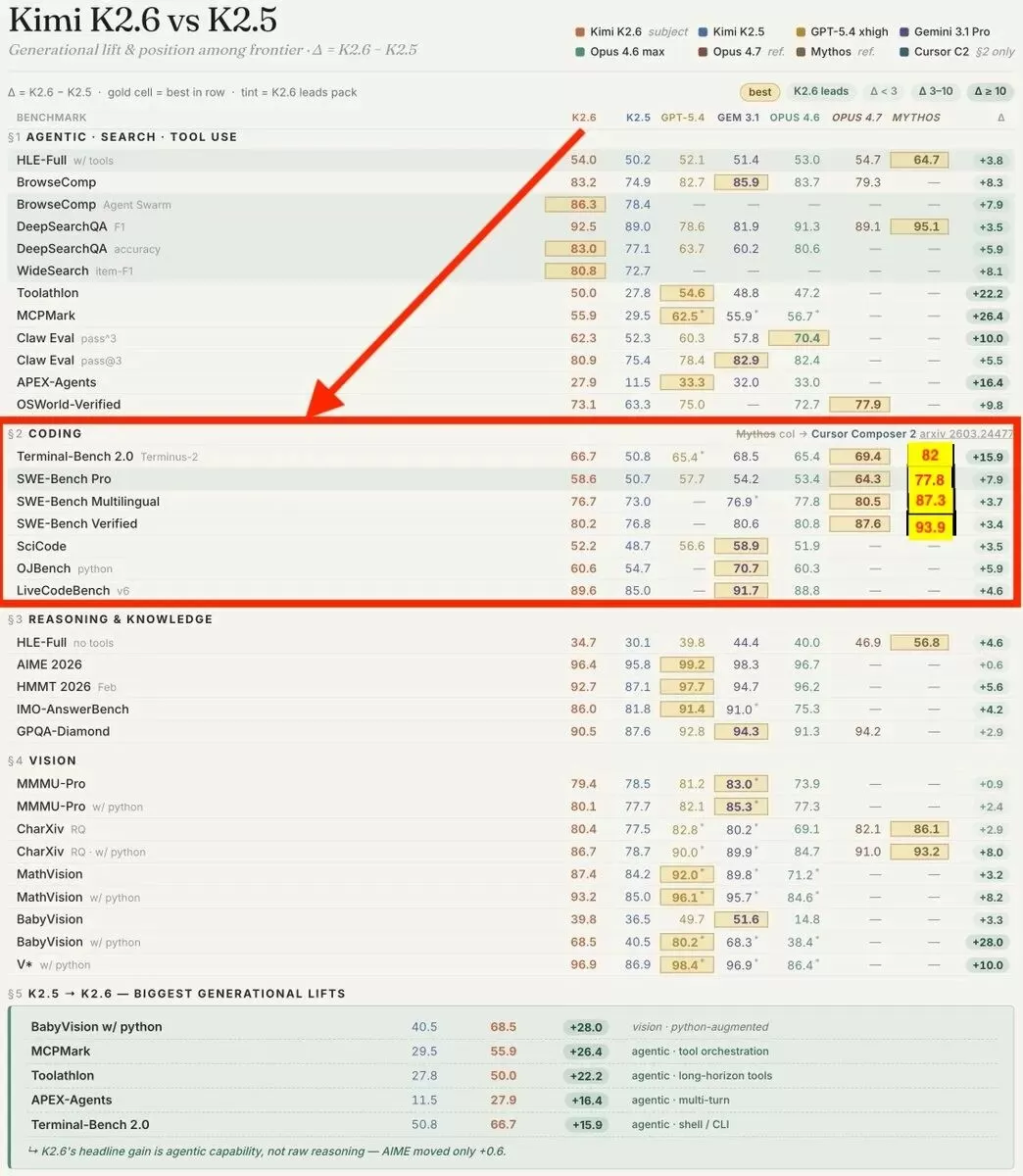Click the GPT-5.4 column header
Image resolution: width=1023 pixels, height=1176 pixels.
pos(682,118)
